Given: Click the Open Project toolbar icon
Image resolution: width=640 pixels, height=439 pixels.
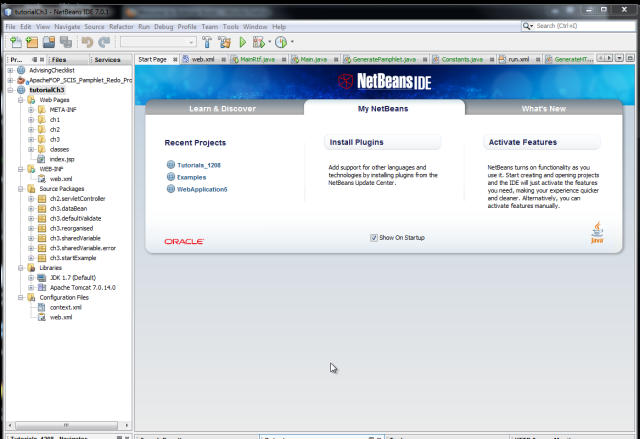Looking at the screenshot, I should (x=49, y=42).
